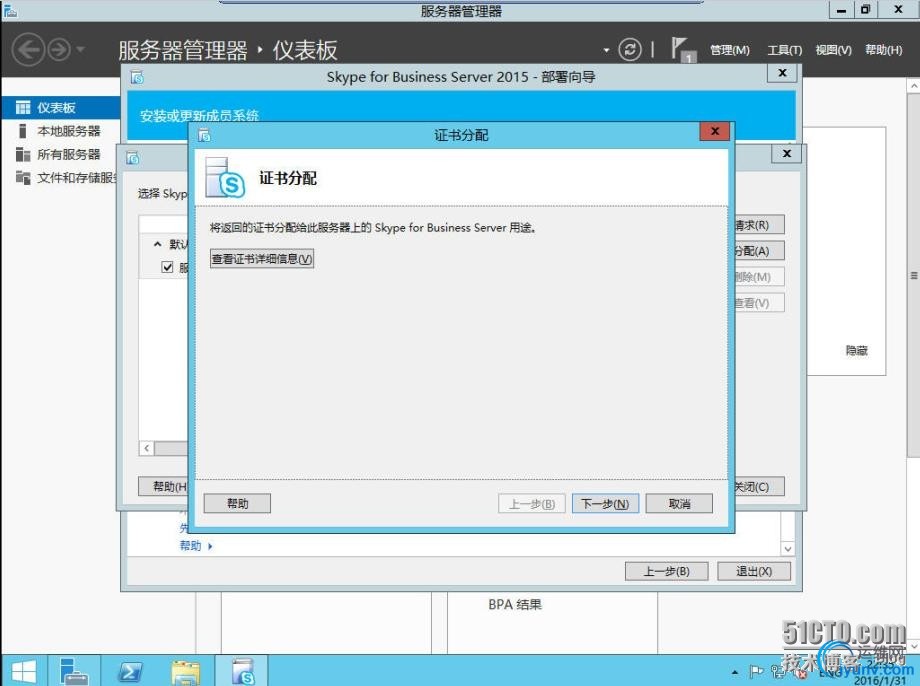Viewport: 920px width, 686px height.
Task: Open Server Manager from the taskbar
Action: click(x=74, y=671)
